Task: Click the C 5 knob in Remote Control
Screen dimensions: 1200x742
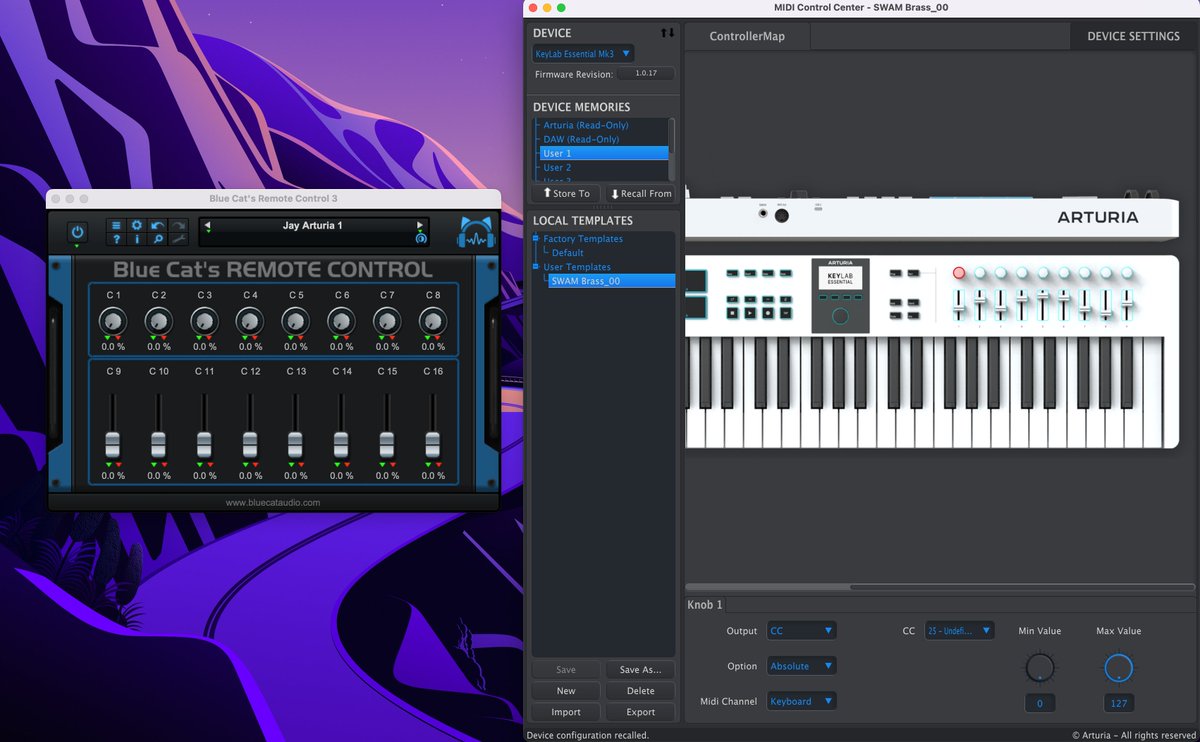Action: click(x=296, y=320)
